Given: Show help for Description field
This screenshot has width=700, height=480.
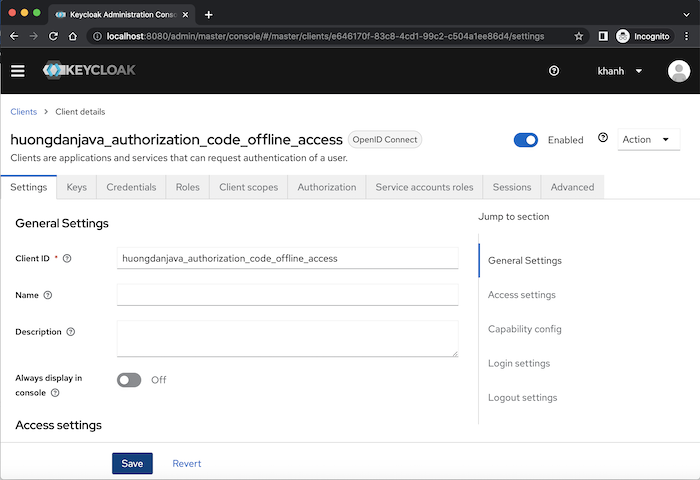Looking at the screenshot, I should [x=71, y=332].
